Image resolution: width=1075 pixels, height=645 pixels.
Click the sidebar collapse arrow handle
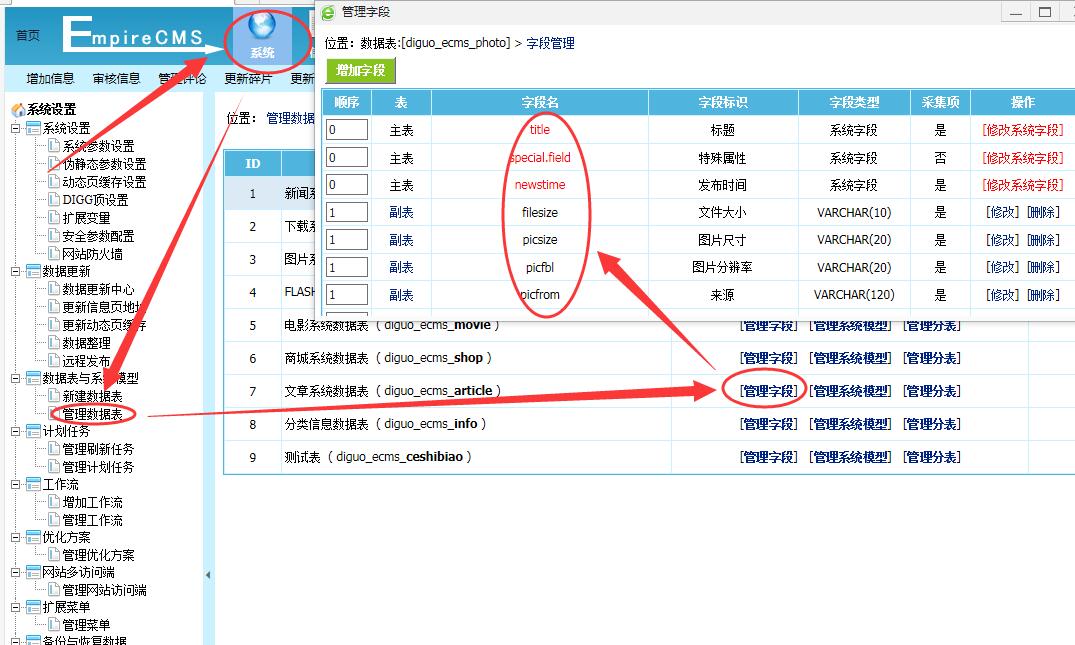(x=208, y=575)
